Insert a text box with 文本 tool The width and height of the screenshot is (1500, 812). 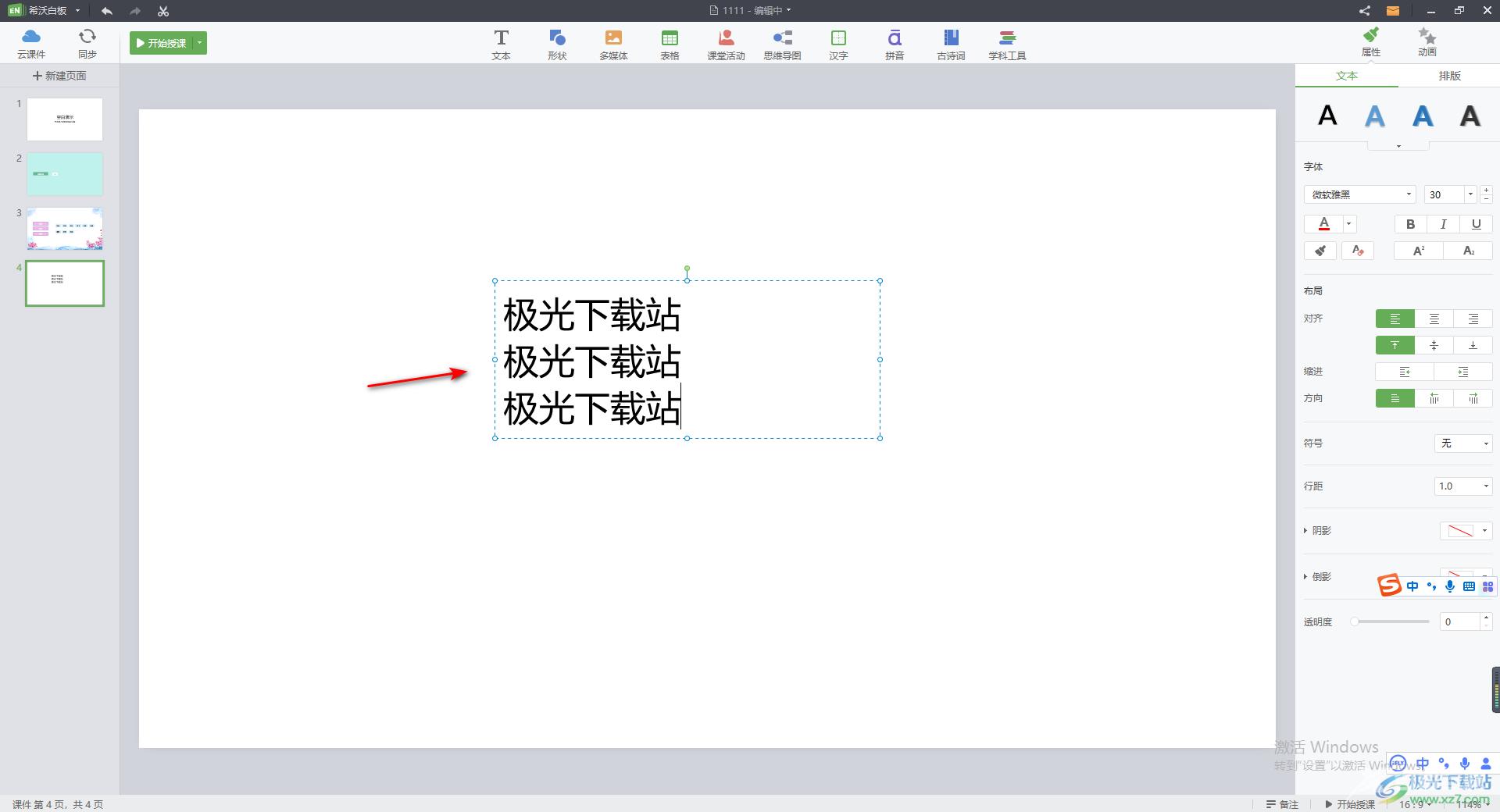tap(501, 45)
